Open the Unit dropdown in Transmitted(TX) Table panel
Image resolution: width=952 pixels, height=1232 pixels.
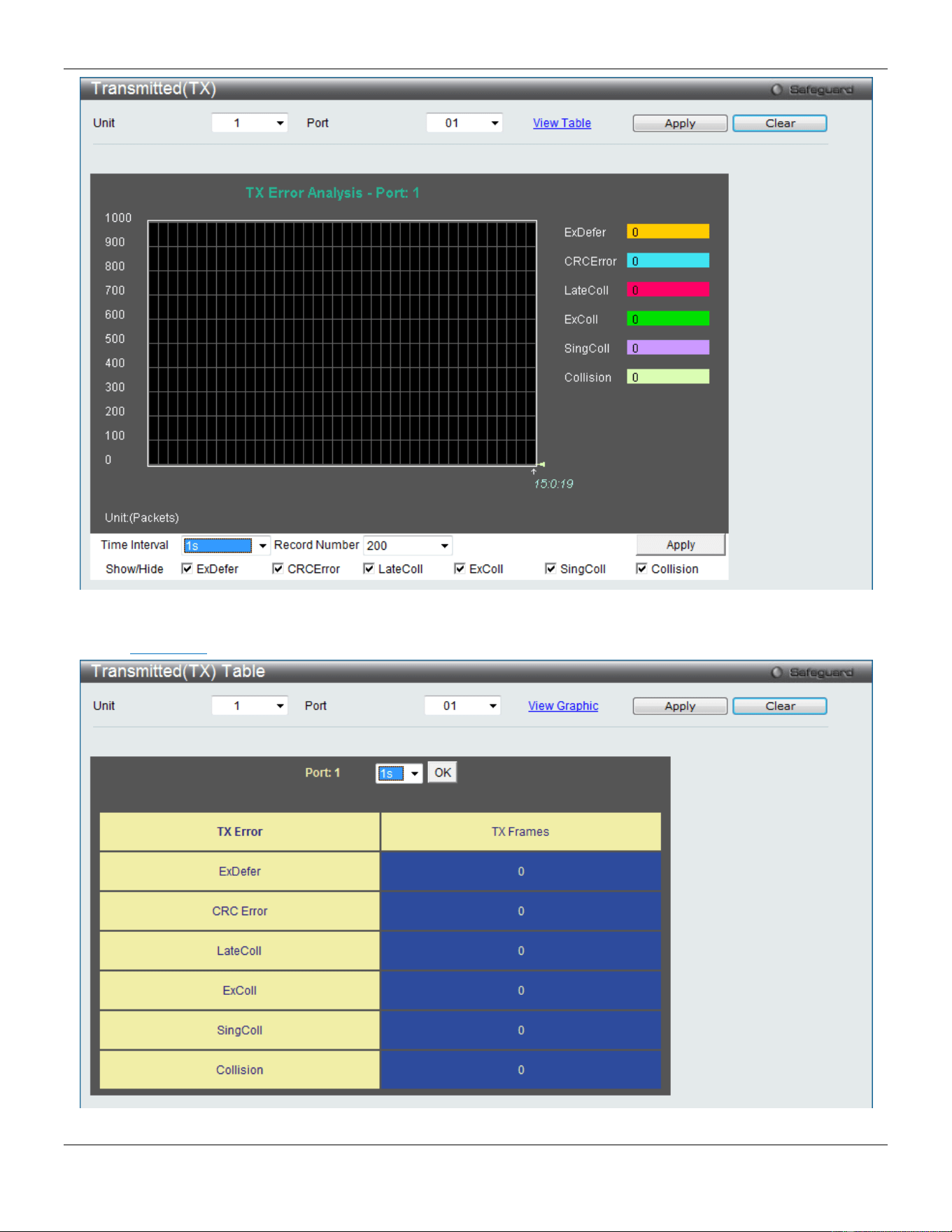[x=250, y=706]
